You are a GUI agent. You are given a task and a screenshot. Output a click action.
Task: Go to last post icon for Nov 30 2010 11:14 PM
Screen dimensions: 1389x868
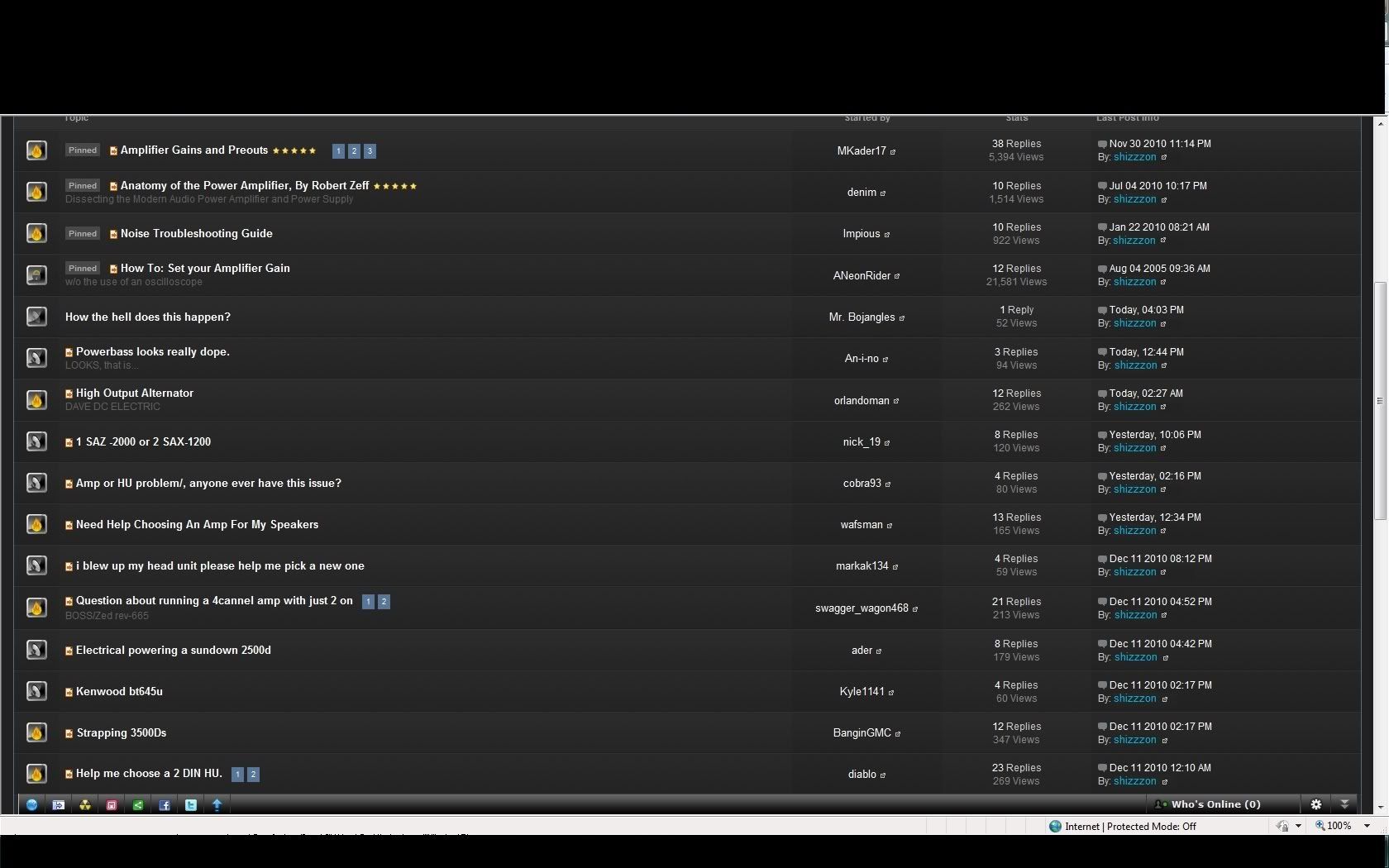pos(1102,144)
